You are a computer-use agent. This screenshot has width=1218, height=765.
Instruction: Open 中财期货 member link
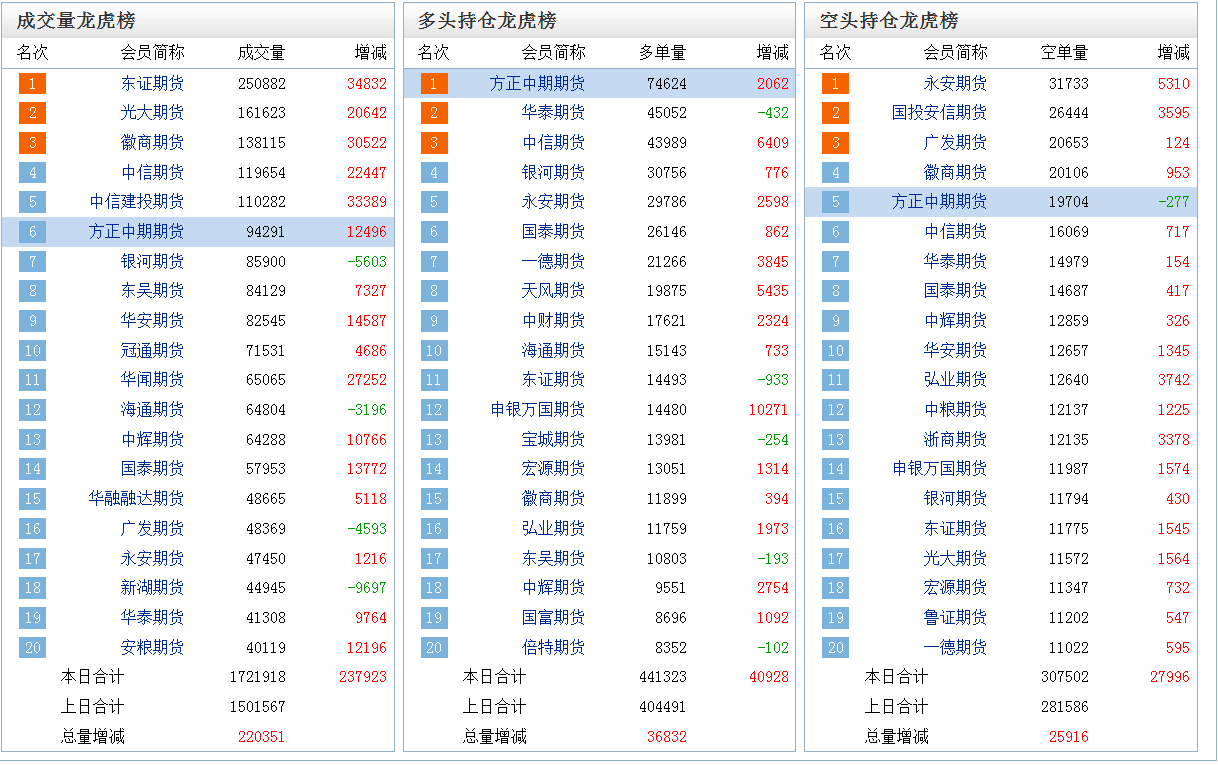[x=554, y=321]
